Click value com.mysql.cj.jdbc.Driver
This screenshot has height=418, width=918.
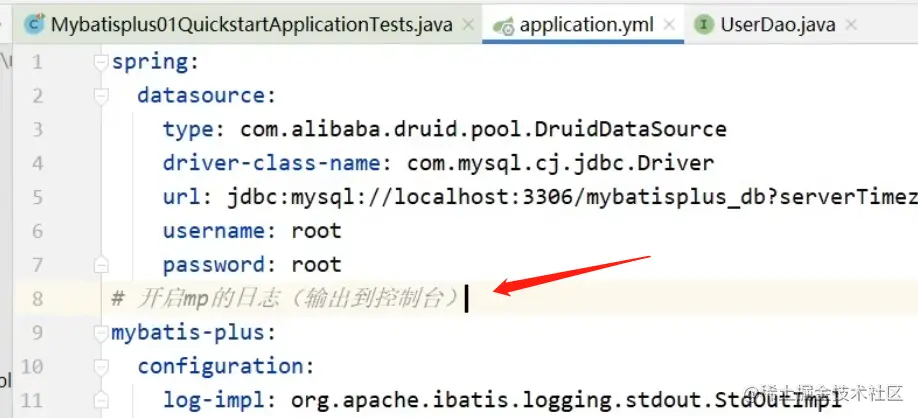click(x=561, y=163)
